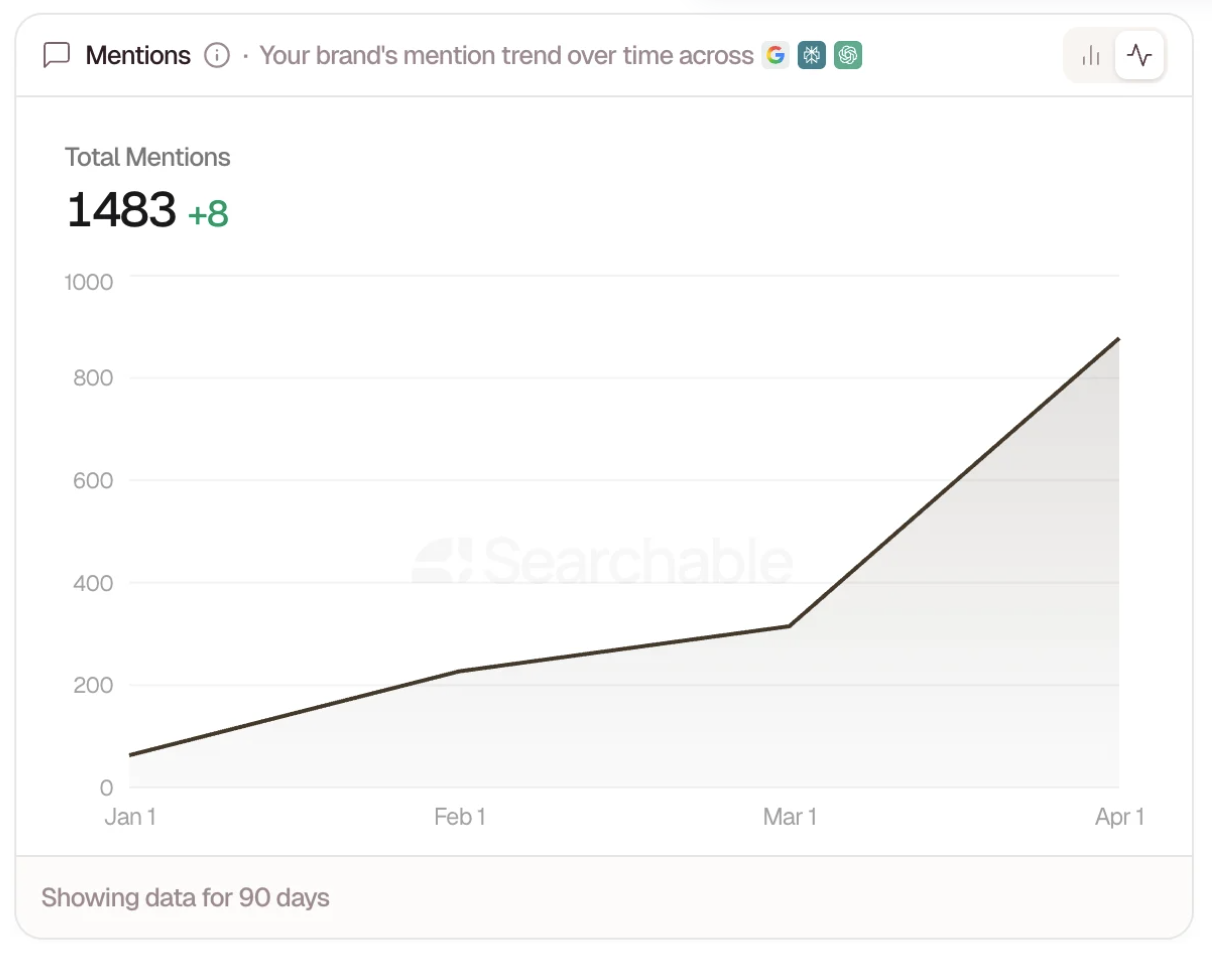Click the brand mention trend description text
The width and height of the screenshot is (1212, 954).
[507, 55]
